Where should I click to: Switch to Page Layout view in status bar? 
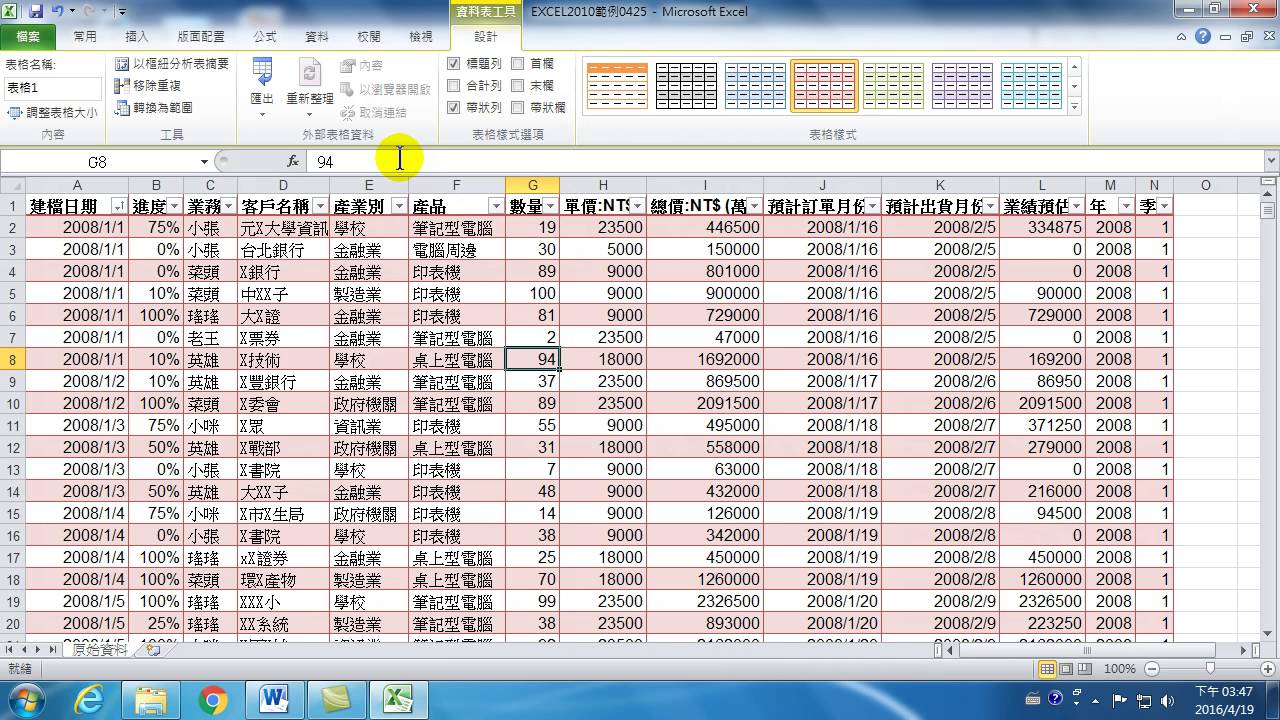coord(1066,668)
